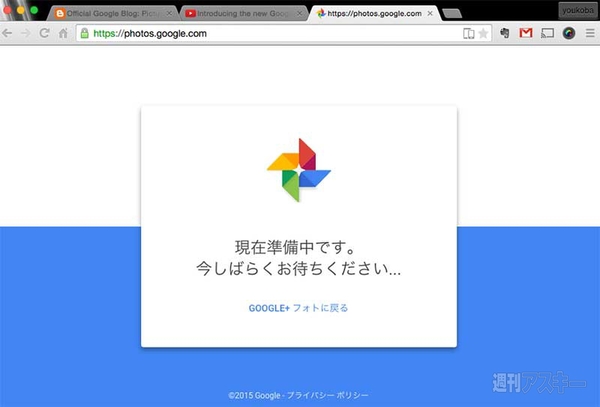Switch to Official Google Blog tab
600x407 pixels.
click(x=113, y=13)
